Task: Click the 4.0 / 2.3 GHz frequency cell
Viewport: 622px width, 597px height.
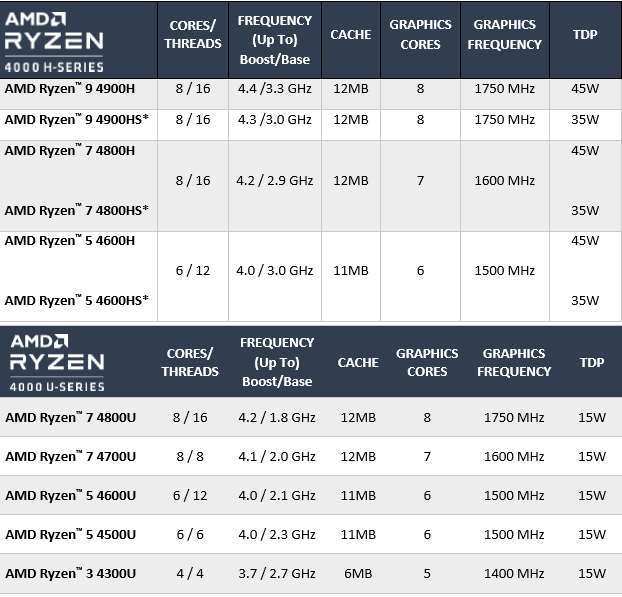Action: (277, 534)
